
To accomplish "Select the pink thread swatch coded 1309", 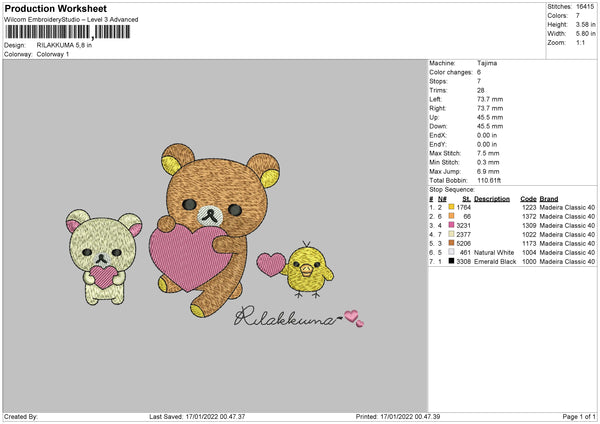I will (x=452, y=225).
